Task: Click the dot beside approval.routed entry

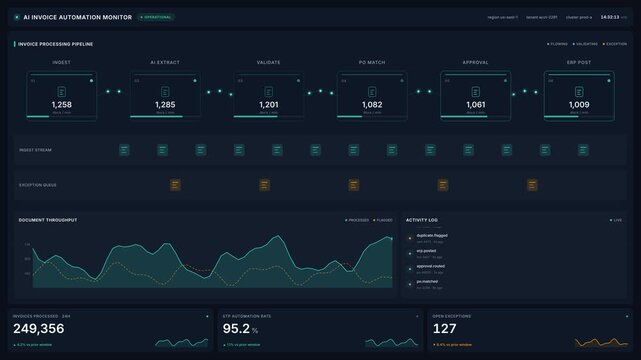Action: (410, 269)
